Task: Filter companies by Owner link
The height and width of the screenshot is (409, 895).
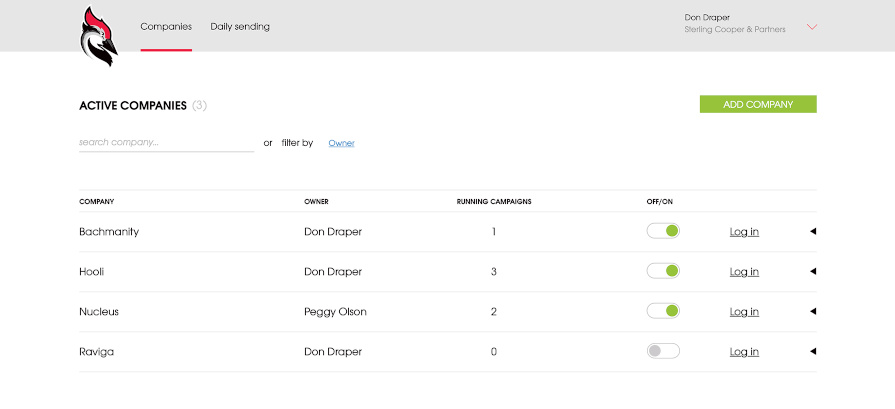Action: [341, 143]
